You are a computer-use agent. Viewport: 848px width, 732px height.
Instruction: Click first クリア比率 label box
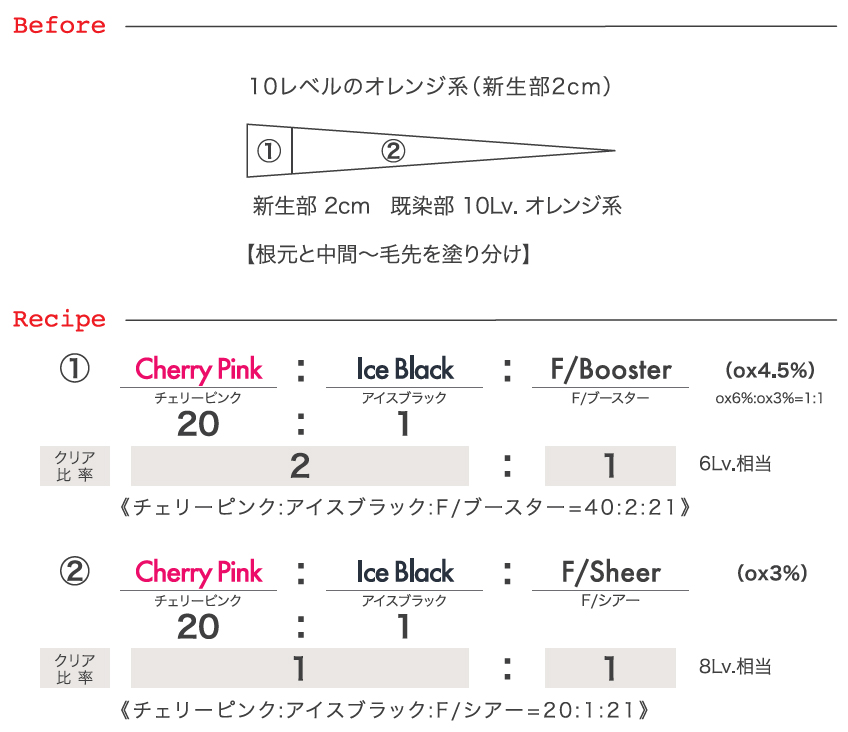(75, 466)
